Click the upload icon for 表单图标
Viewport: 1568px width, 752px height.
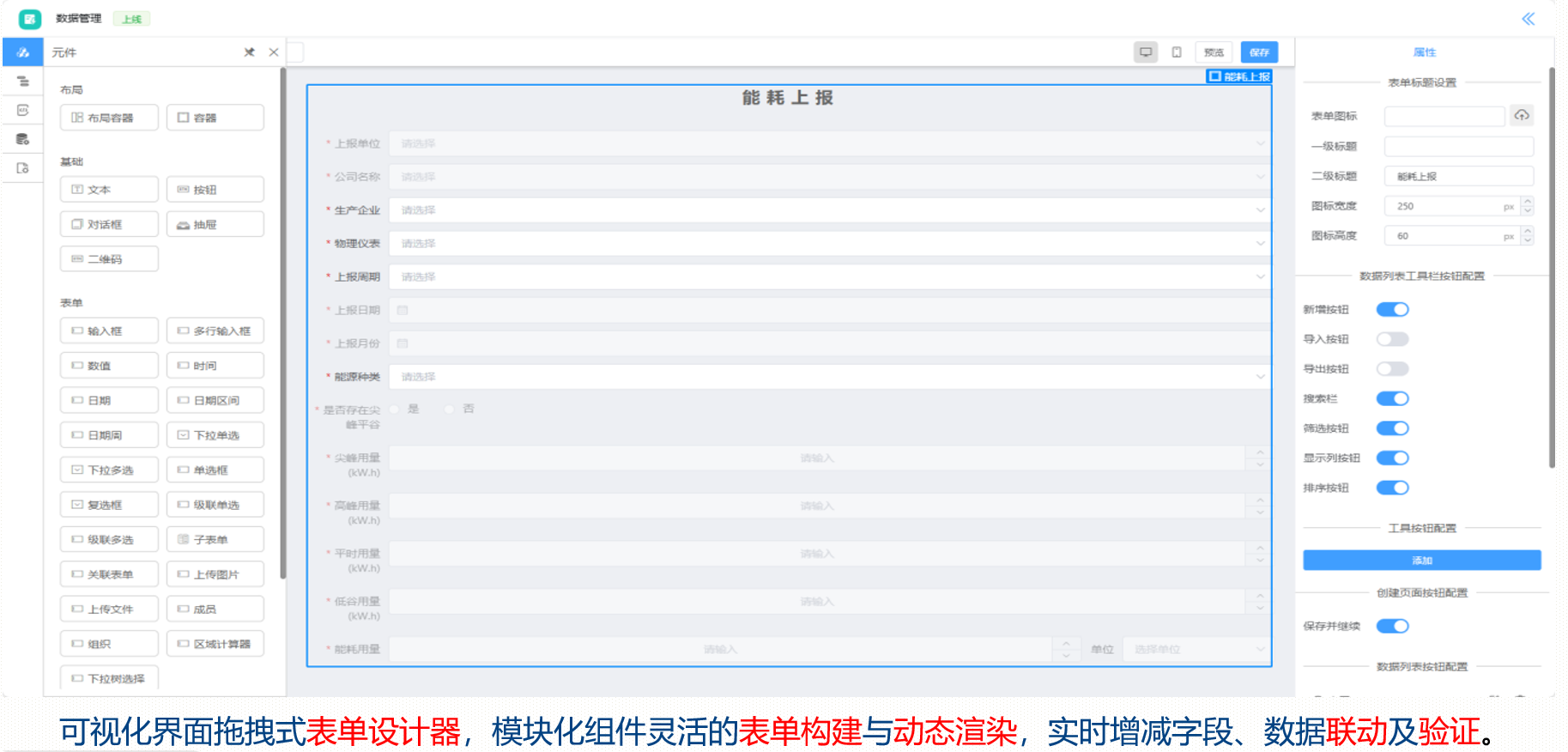coord(1522,115)
